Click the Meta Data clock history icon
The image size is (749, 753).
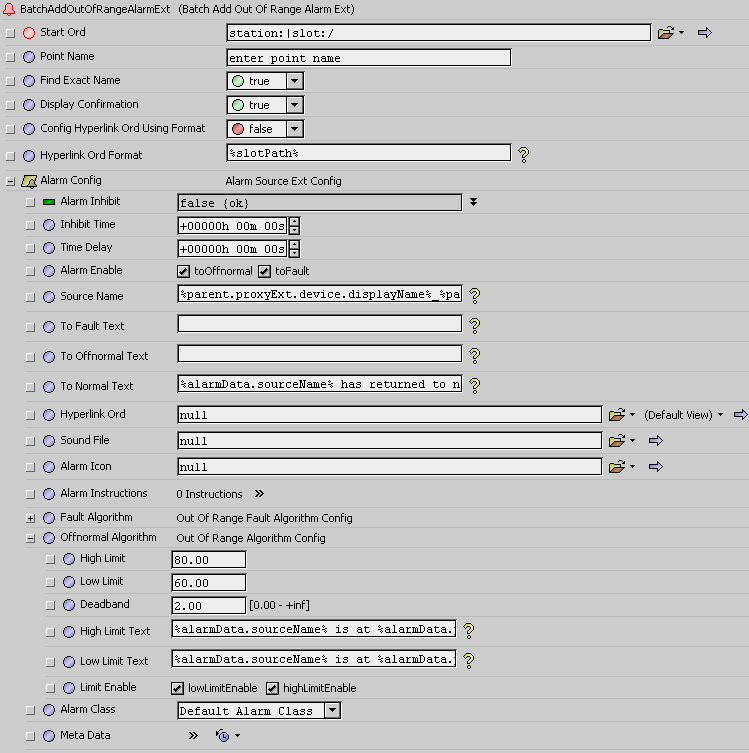tap(222, 736)
